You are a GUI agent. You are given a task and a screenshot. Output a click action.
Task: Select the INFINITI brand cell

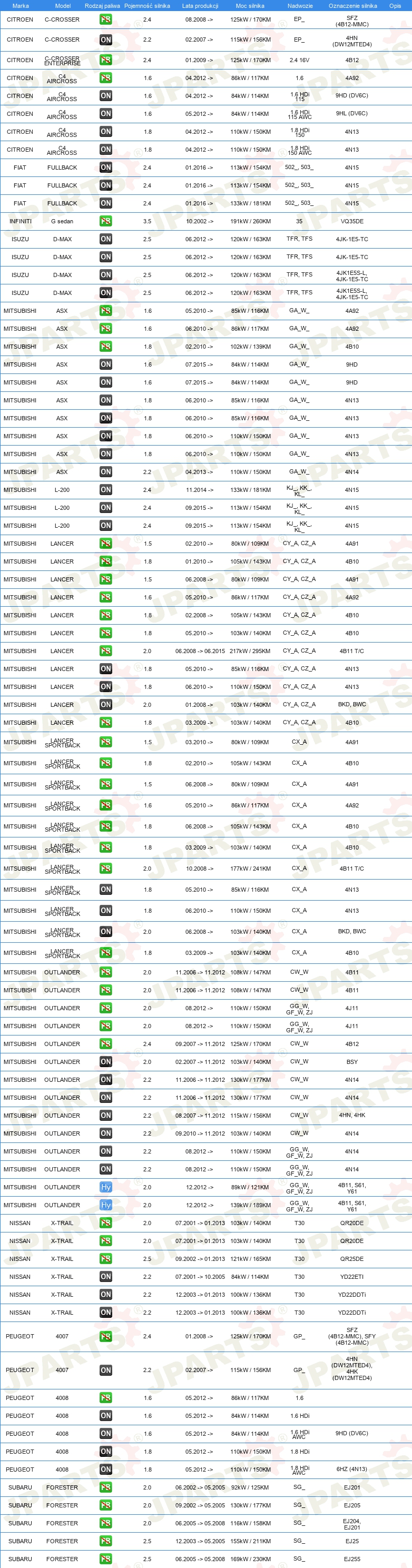[20, 222]
